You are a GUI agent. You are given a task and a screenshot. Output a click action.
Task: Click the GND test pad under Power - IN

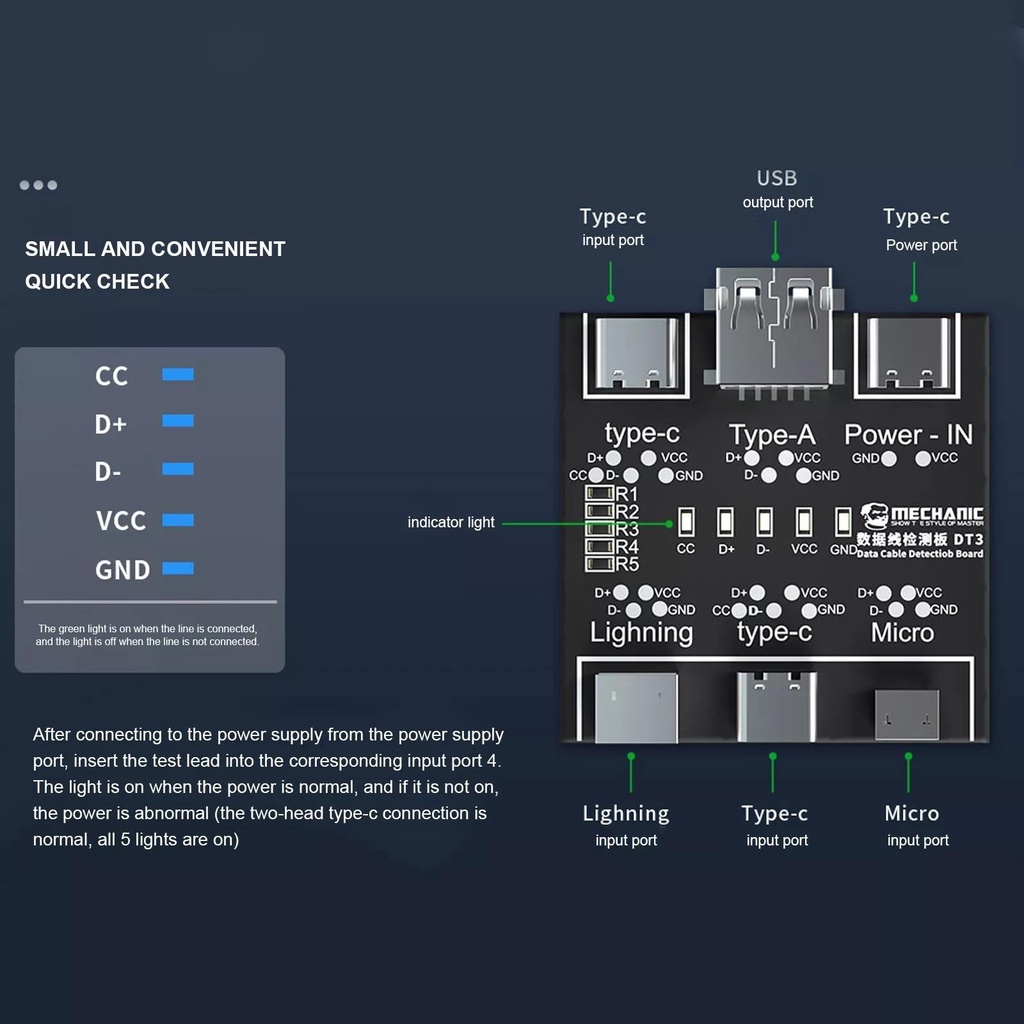[x=889, y=459]
